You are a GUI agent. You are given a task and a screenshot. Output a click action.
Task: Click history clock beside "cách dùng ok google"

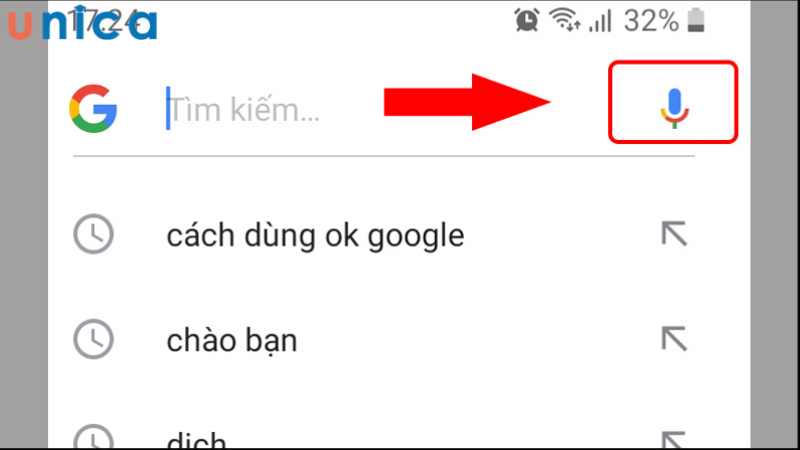click(93, 234)
